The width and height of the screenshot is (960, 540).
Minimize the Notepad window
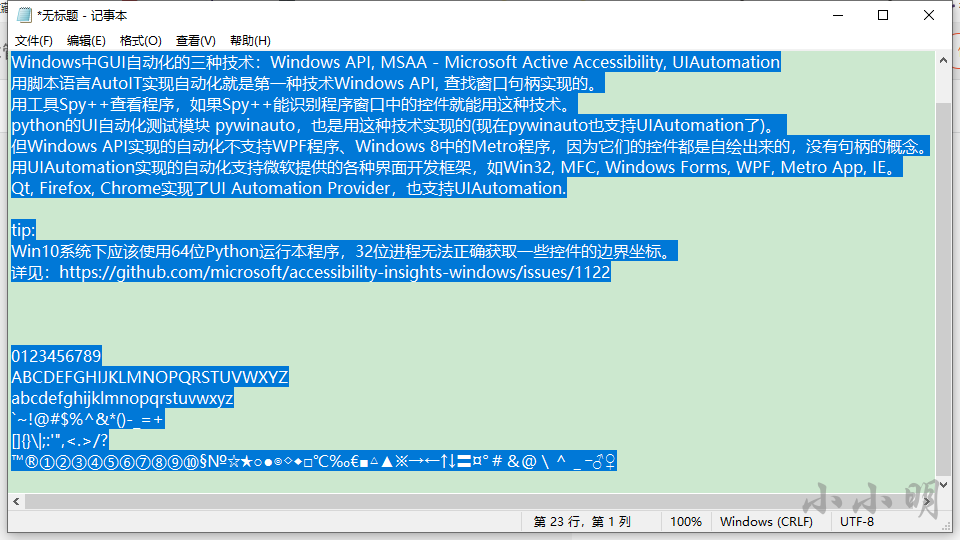(838, 15)
